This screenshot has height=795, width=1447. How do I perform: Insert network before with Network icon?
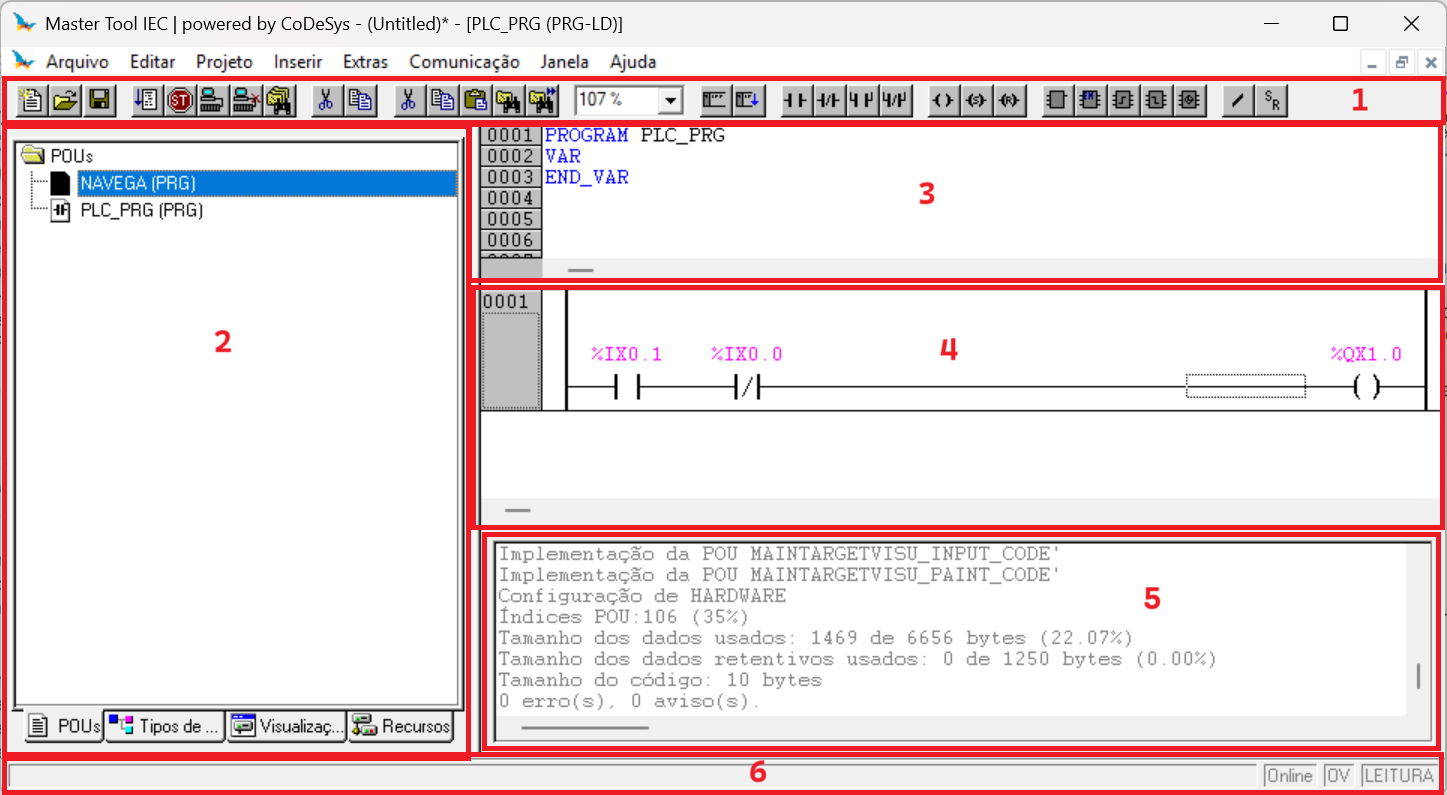click(x=716, y=100)
